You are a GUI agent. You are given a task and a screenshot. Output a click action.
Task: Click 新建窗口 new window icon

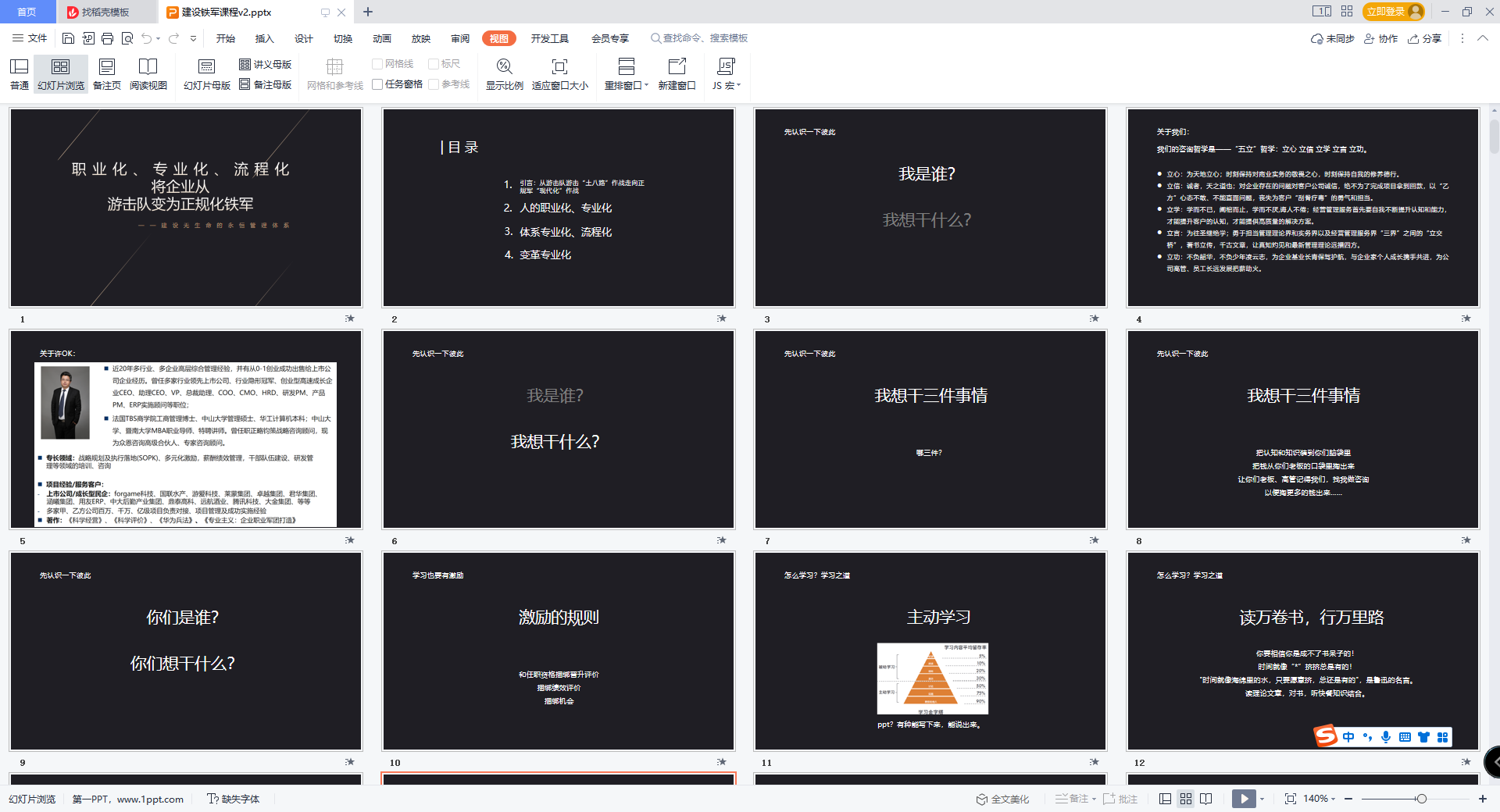[x=677, y=67]
